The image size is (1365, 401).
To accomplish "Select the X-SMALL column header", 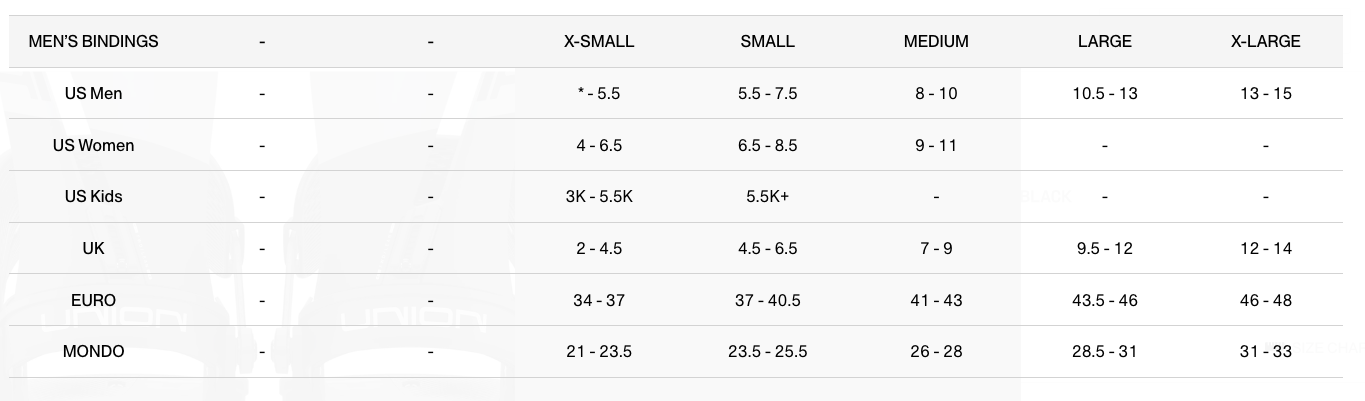I will [x=598, y=42].
